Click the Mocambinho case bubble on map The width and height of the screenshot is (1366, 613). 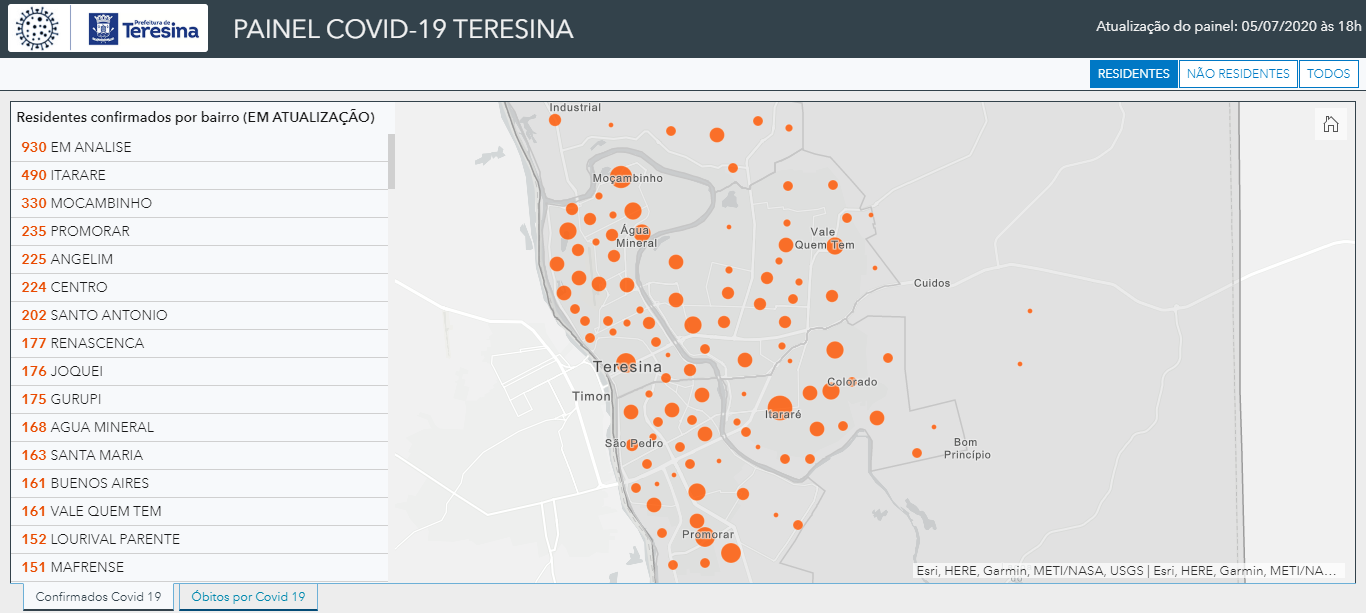tap(621, 176)
